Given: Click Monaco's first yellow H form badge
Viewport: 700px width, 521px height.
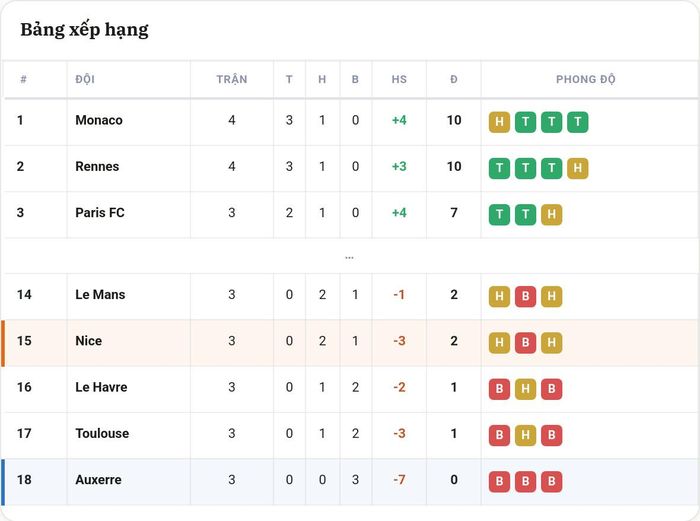Looking at the screenshot, I should [499, 122].
